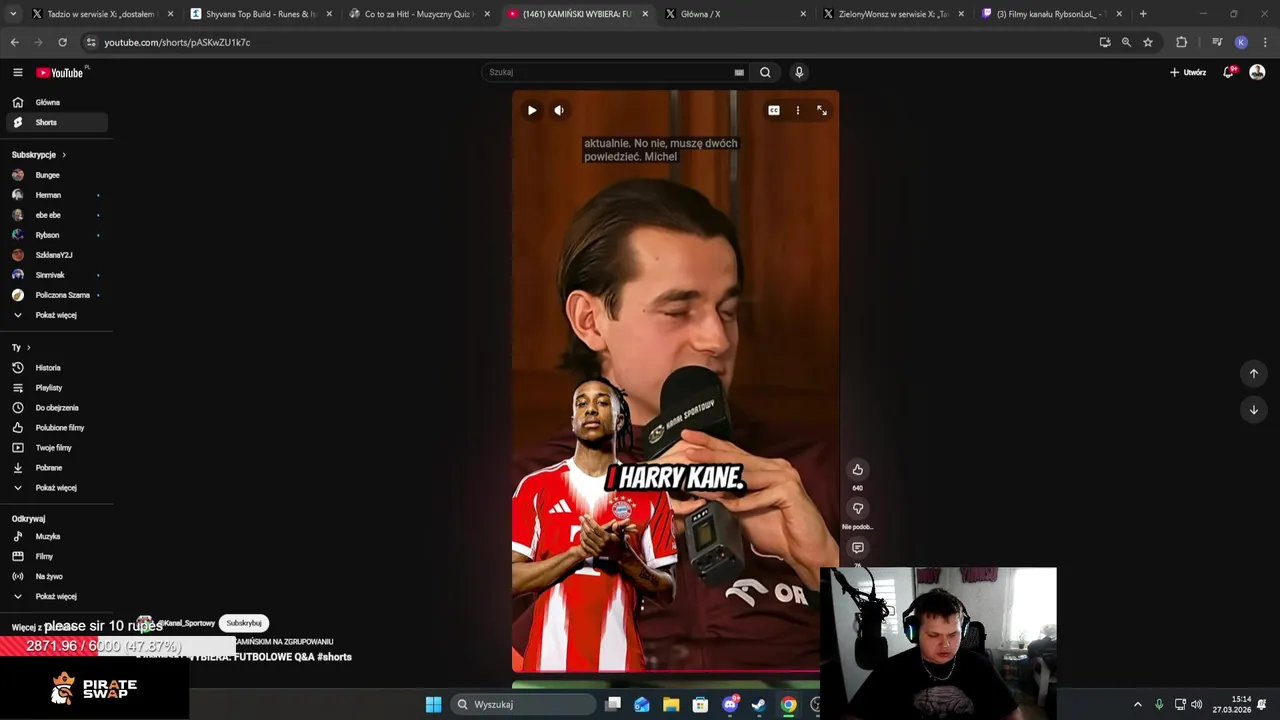The height and width of the screenshot is (720, 1280).
Task: Open the account avatar menu
Action: click(1257, 72)
